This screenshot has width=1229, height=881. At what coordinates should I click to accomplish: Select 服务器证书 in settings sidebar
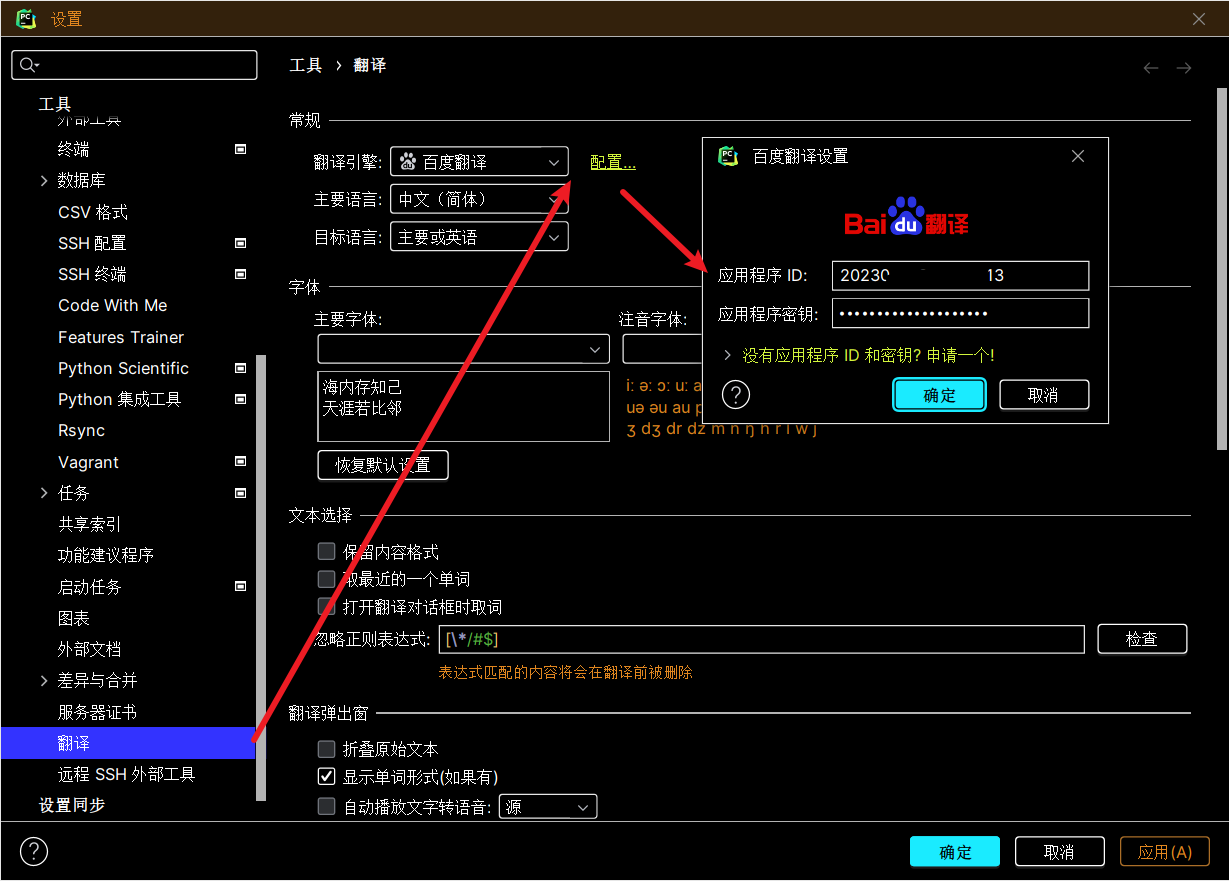(97, 712)
